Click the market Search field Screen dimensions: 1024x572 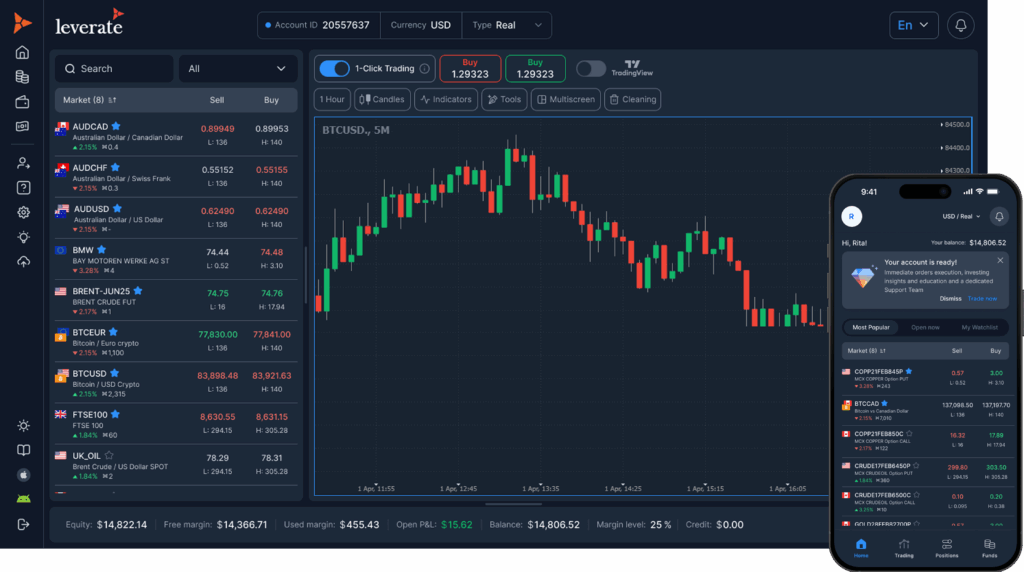(x=113, y=69)
